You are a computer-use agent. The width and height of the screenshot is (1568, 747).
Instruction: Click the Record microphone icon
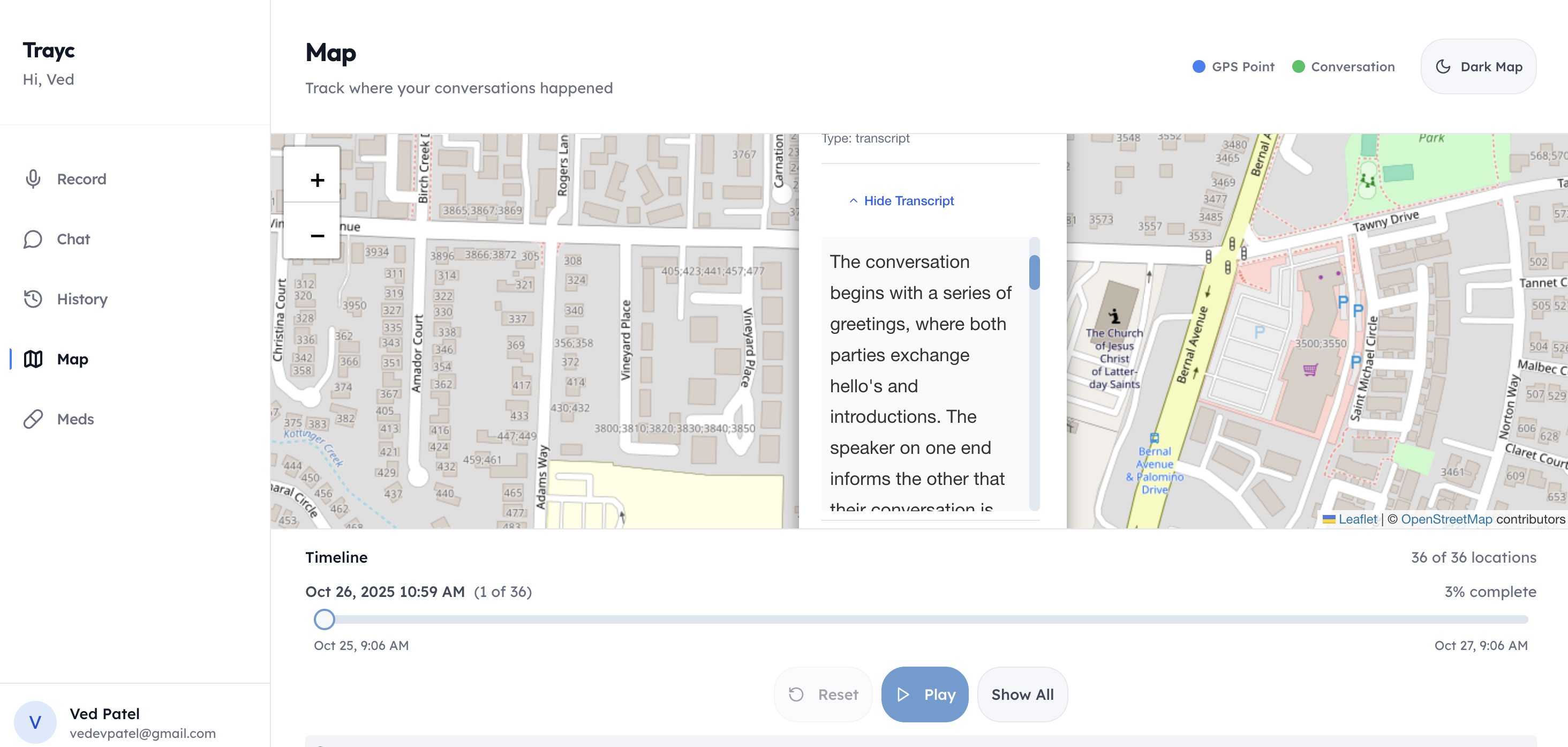(33, 178)
